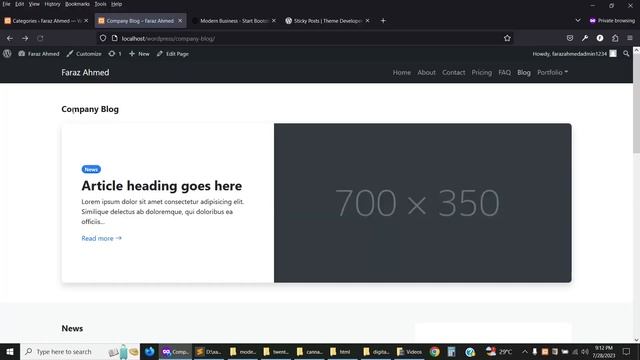
Task: Click Edit Page in the admin bar
Action: coord(173,53)
